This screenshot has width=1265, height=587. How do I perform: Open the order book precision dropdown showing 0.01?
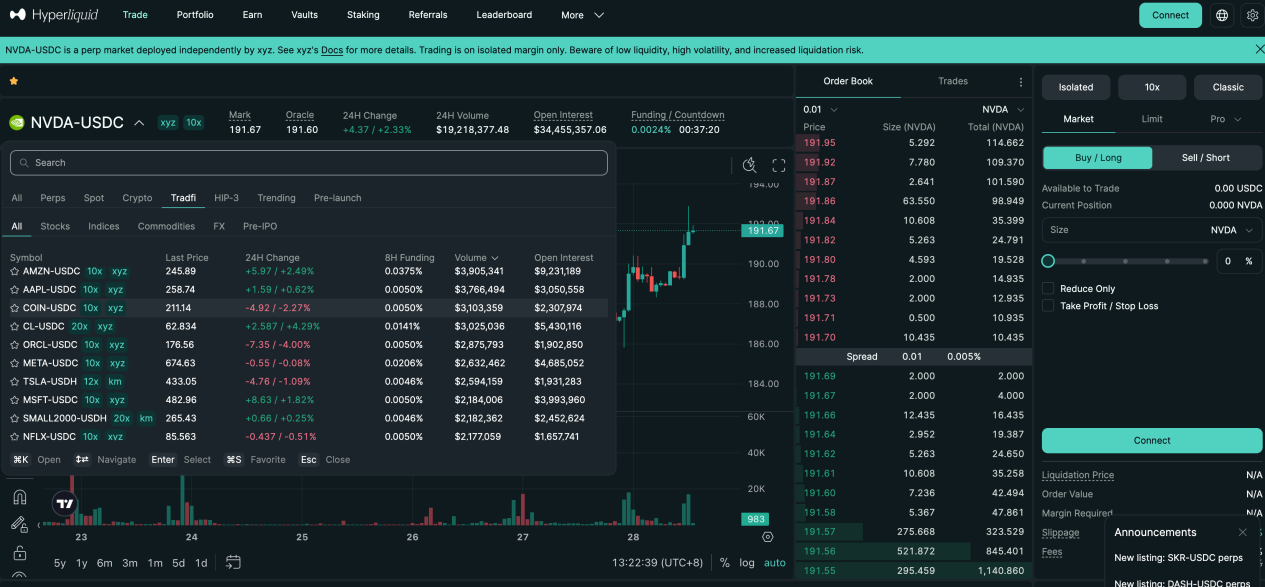[x=818, y=108]
